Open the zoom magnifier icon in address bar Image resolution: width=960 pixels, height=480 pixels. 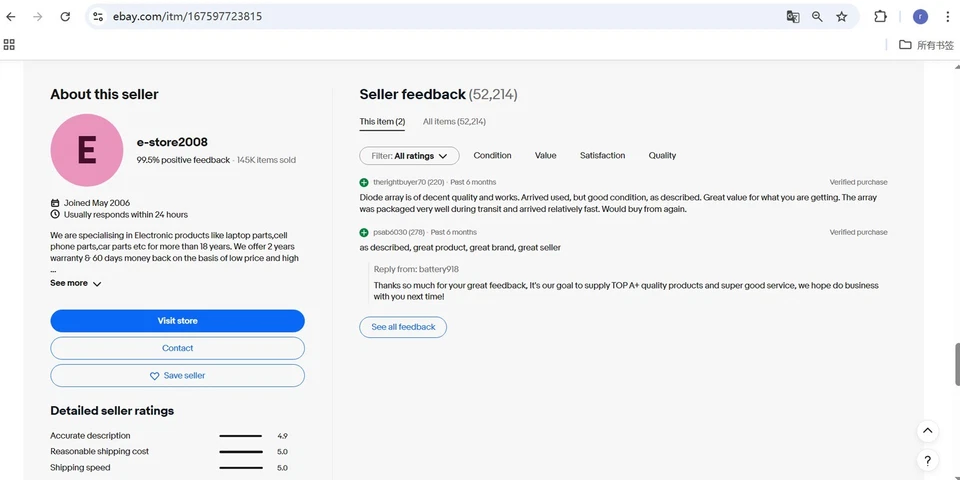point(817,17)
